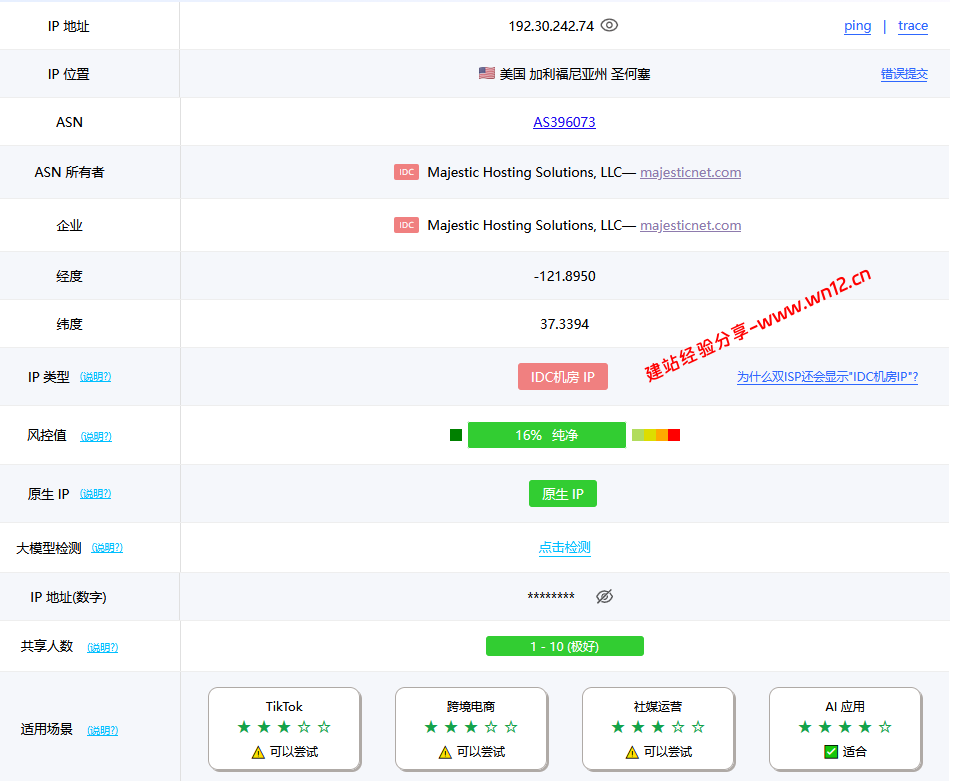
Task: Select the 跨境电商 scenario card
Action: tap(471, 729)
